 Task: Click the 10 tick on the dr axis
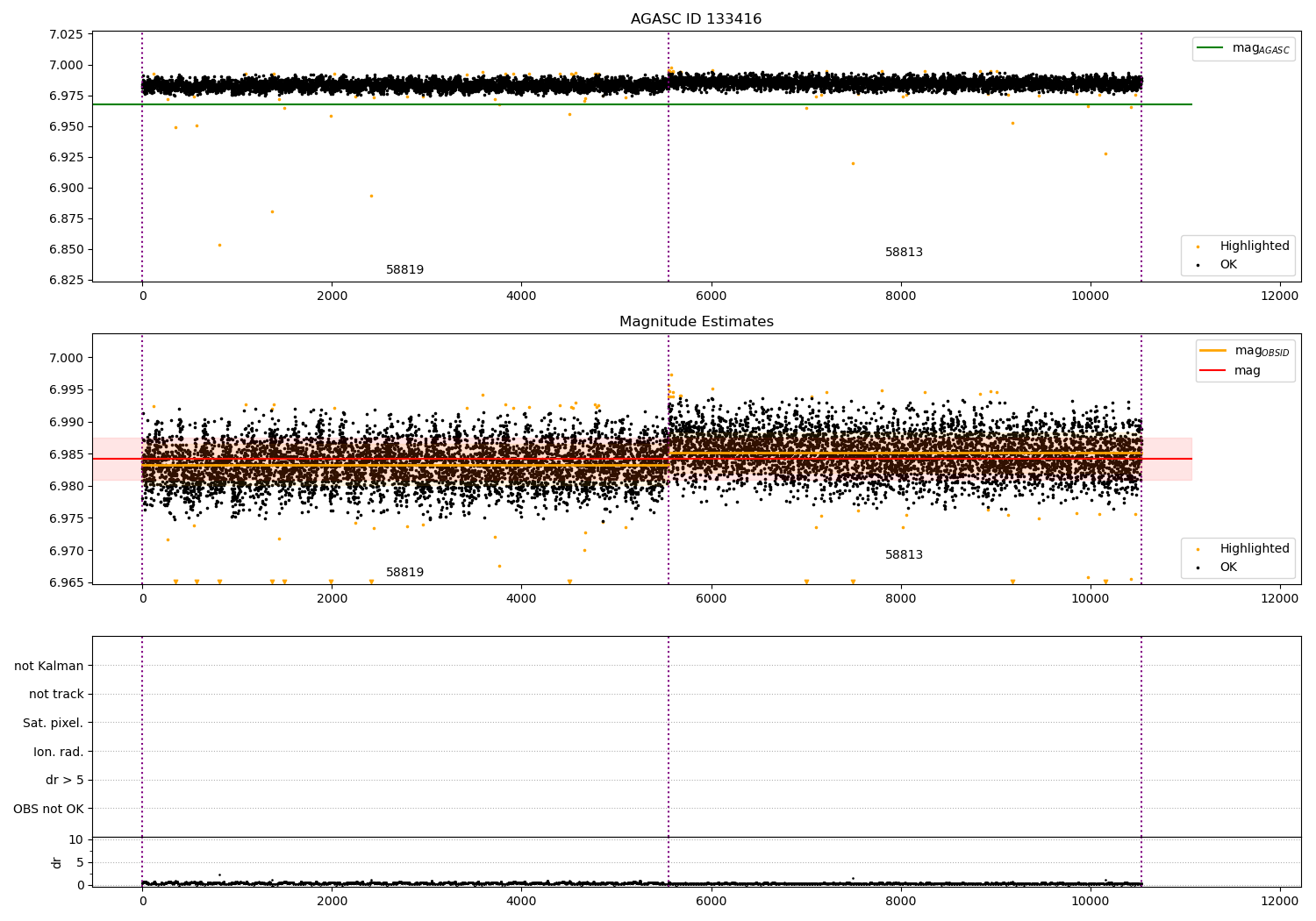pos(76,839)
